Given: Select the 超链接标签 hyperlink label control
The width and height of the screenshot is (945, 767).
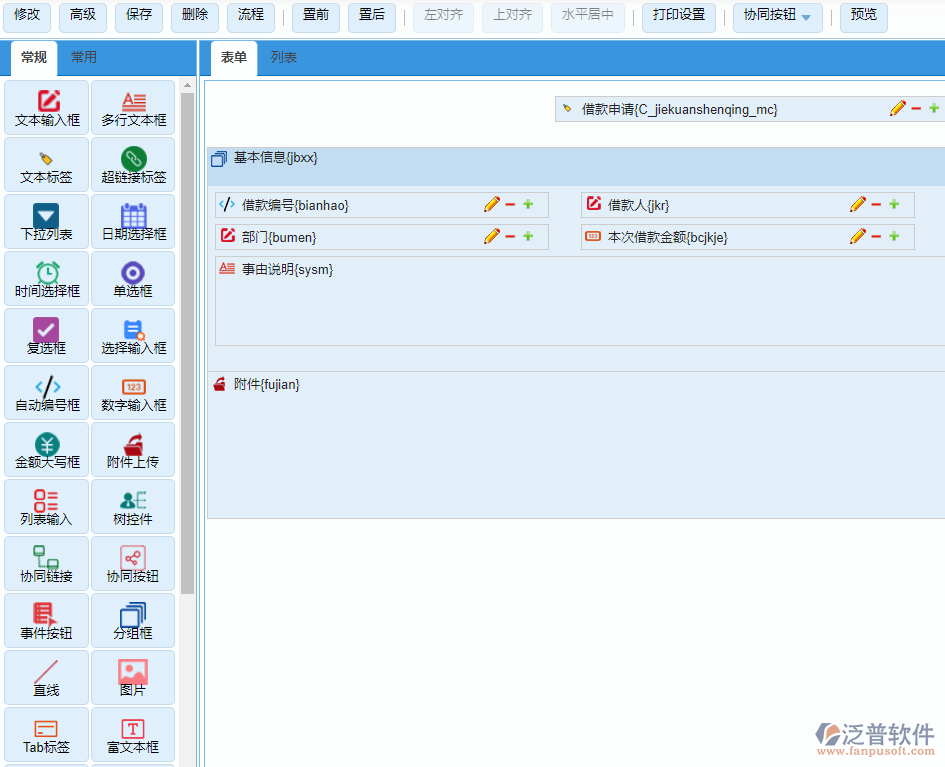Looking at the screenshot, I should pos(133,165).
